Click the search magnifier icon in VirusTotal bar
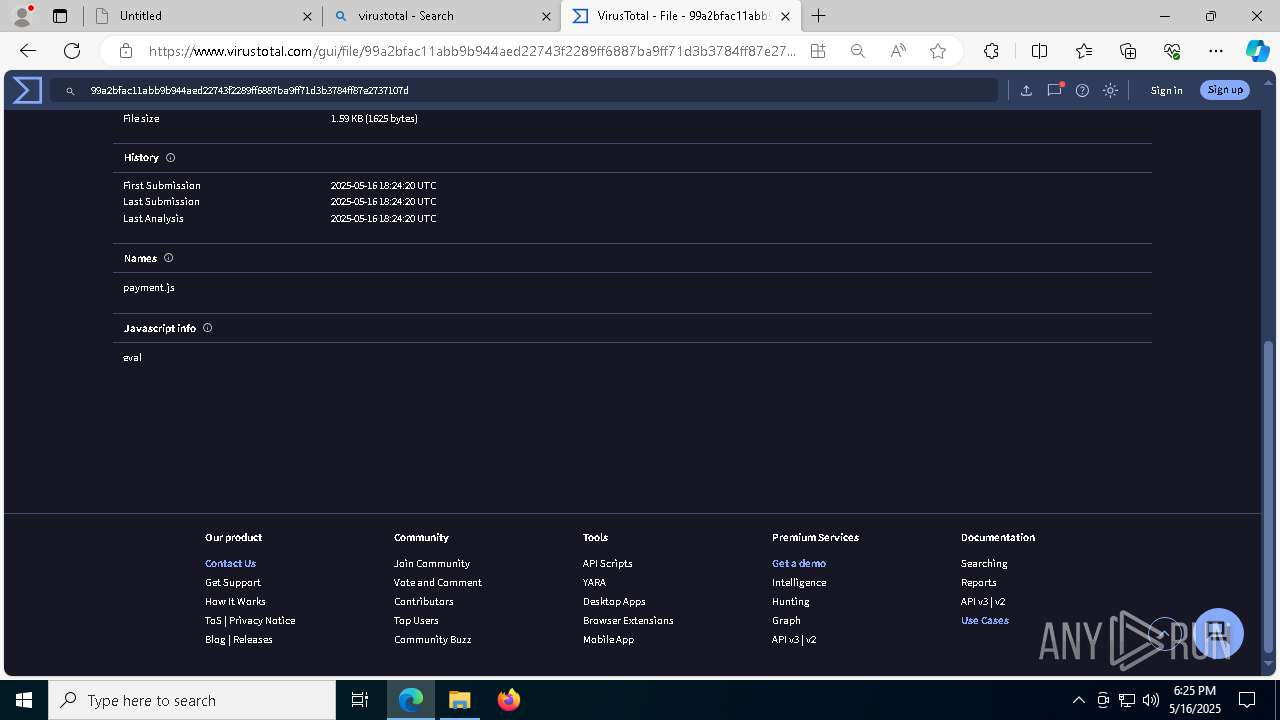Viewport: 1280px width, 720px height. click(70, 90)
